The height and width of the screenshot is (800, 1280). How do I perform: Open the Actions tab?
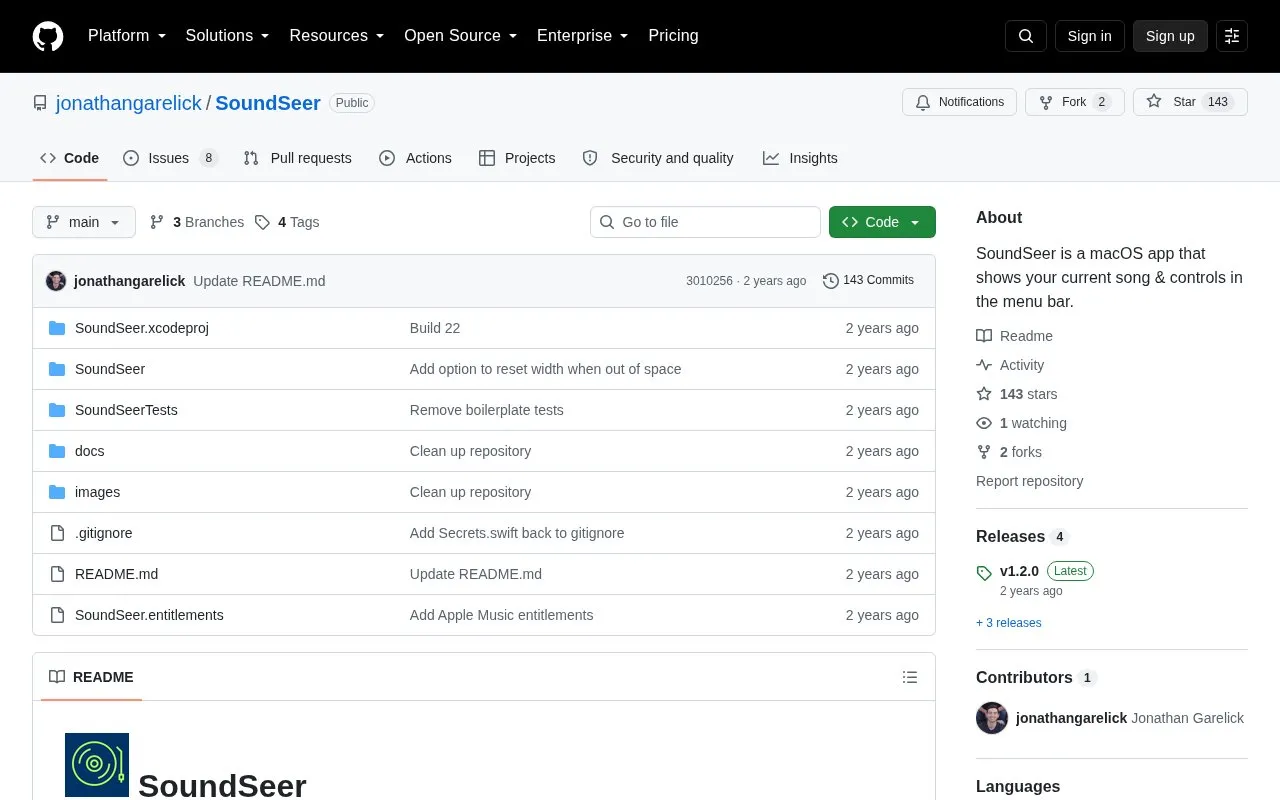(415, 158)
